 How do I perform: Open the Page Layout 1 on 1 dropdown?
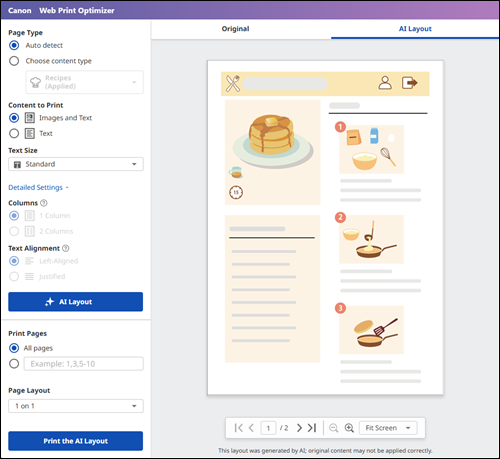pos(76,406)
